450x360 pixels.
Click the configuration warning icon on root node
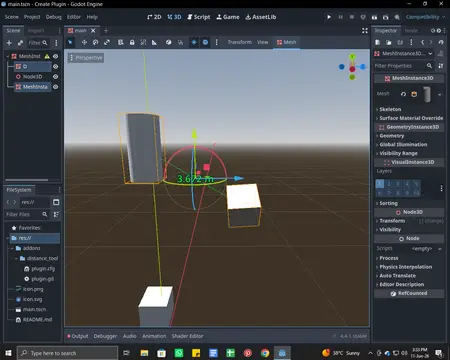pyautogui.click(x=47, y=56)
